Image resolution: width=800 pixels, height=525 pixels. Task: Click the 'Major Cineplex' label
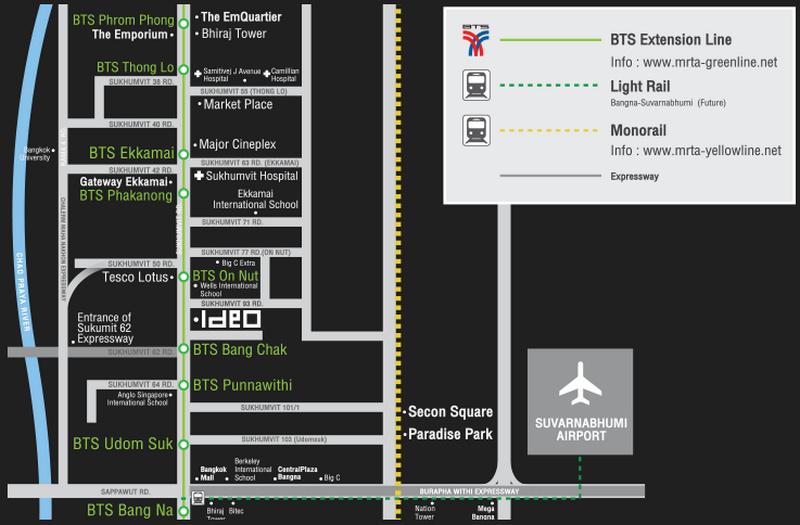[x=237, y=144]
